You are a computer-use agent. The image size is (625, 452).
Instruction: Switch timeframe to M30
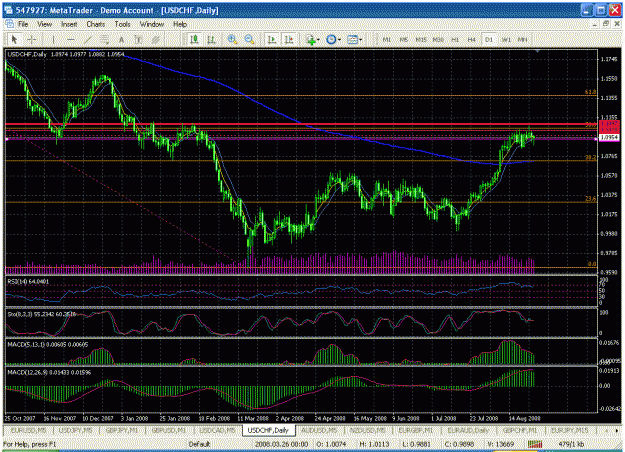coord(438,39)
